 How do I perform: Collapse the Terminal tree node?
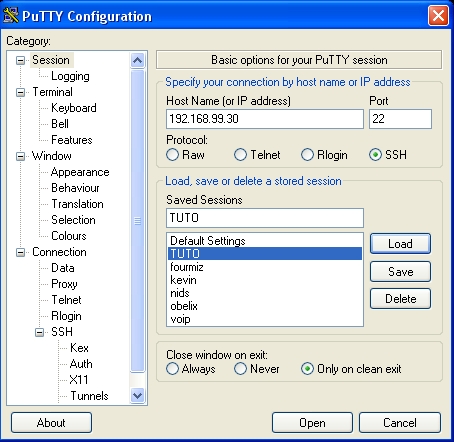[20, 92]
